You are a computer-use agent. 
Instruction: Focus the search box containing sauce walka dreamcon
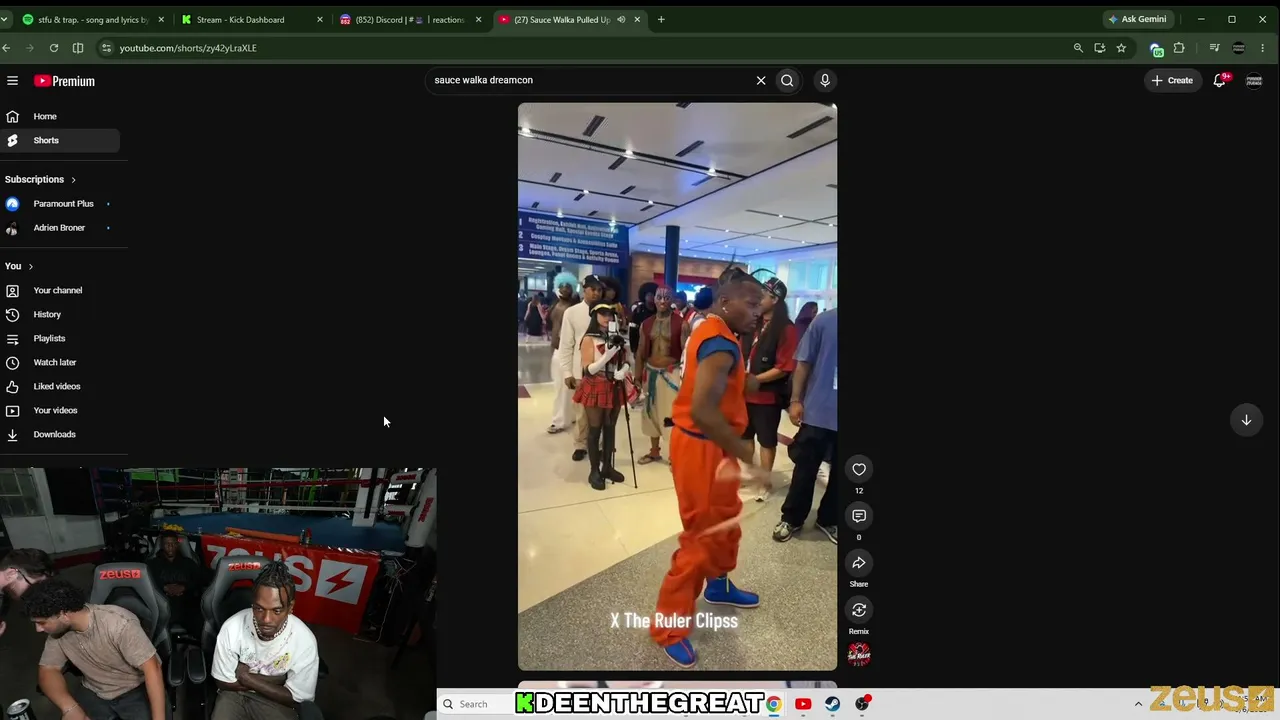(590, 80)
